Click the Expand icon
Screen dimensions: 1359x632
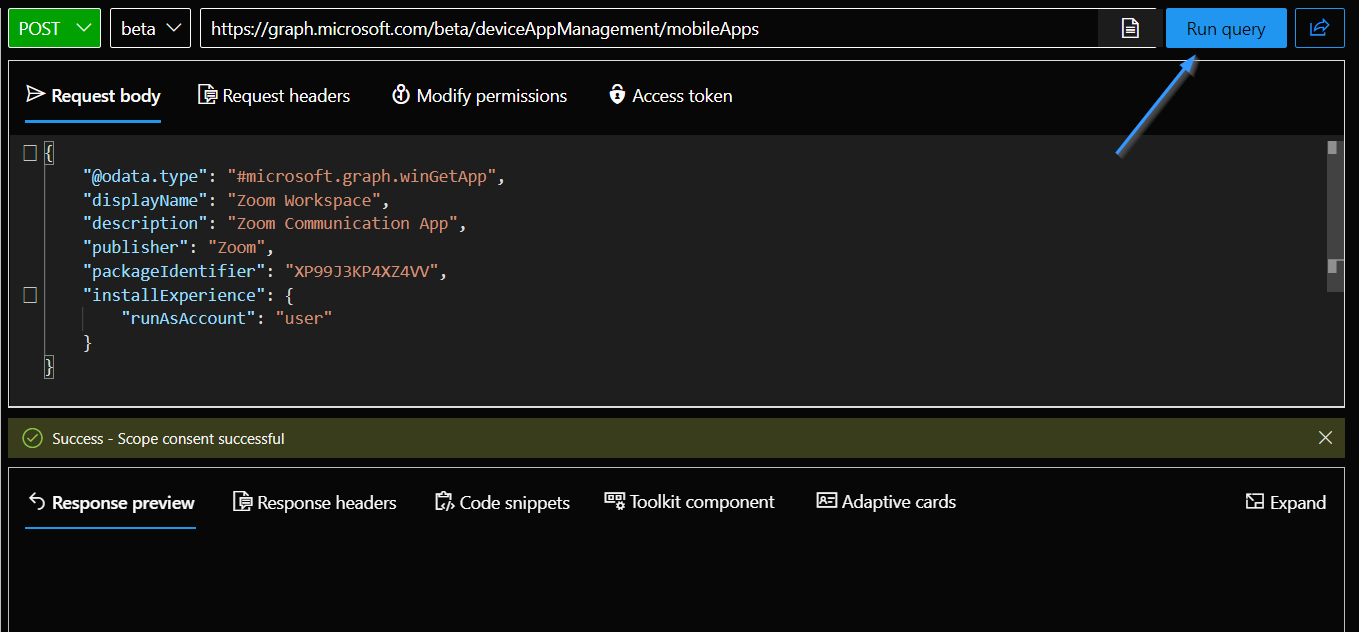coord(1254,501)
